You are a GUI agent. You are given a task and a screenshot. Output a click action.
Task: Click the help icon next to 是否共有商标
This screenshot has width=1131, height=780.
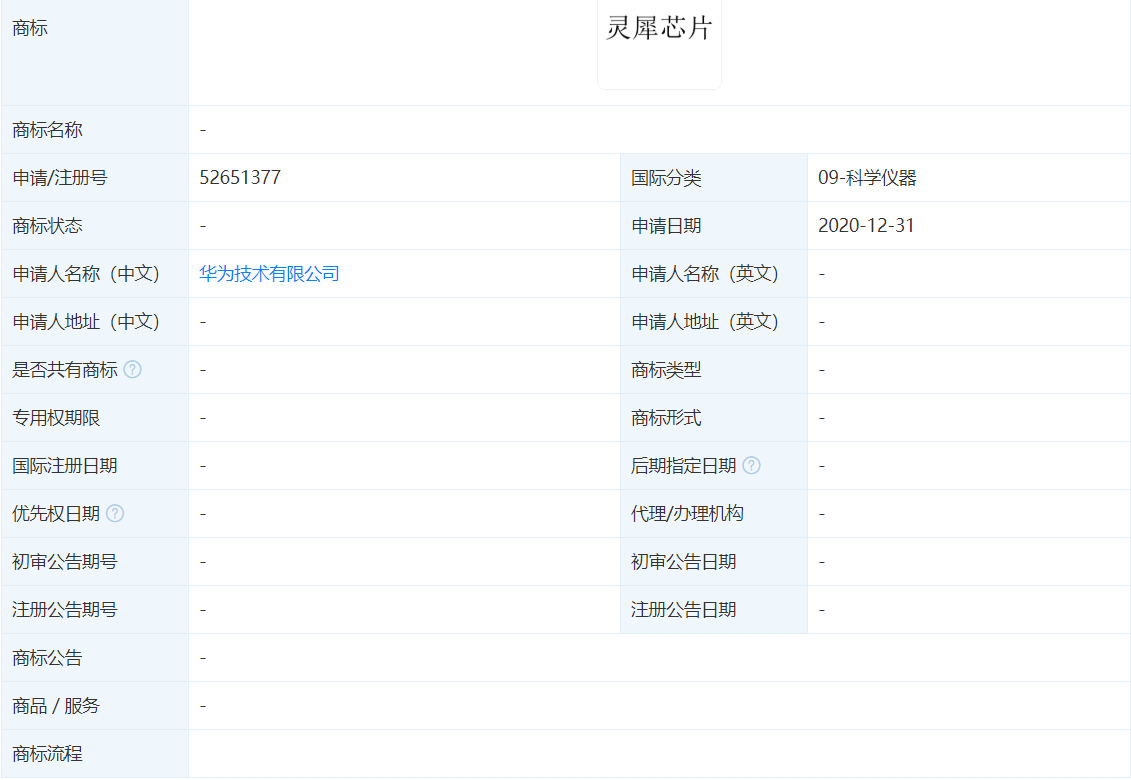133,369
